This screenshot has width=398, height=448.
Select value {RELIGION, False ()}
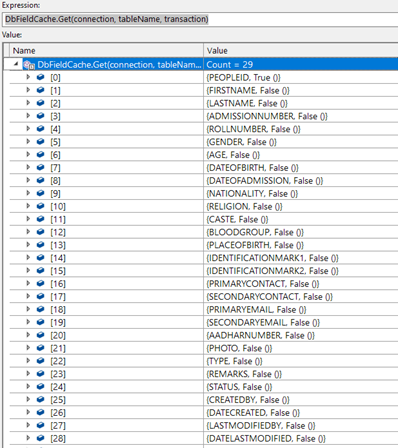244,206
